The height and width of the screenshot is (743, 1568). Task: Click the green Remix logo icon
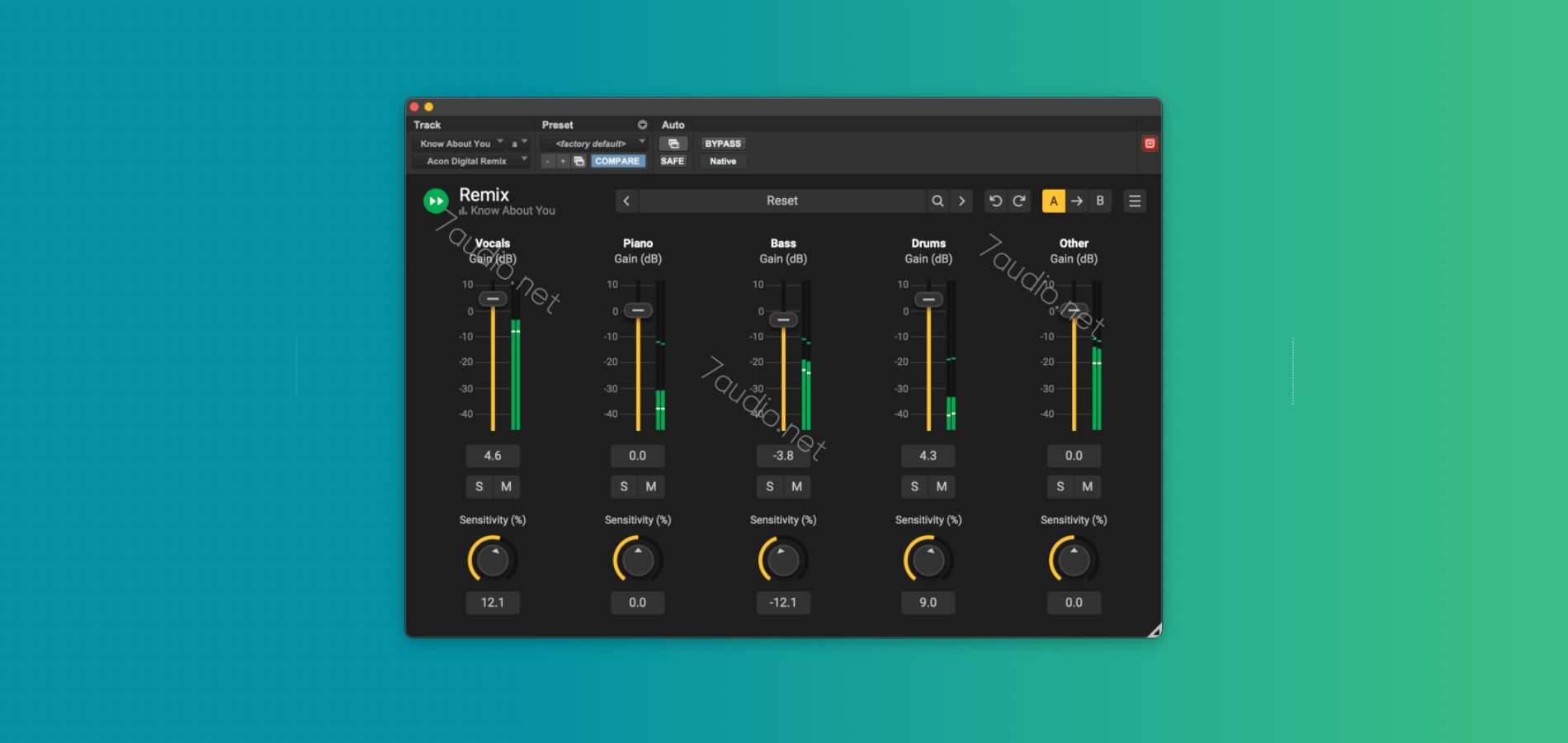click(x=436, y=201)
